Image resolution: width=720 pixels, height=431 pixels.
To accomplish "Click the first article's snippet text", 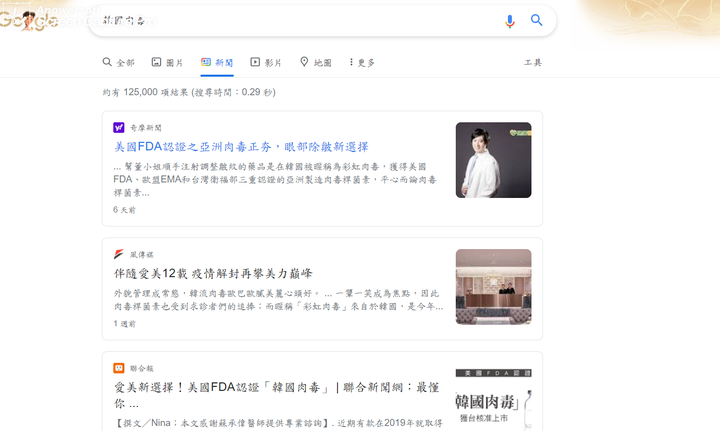I will [275, 179].
